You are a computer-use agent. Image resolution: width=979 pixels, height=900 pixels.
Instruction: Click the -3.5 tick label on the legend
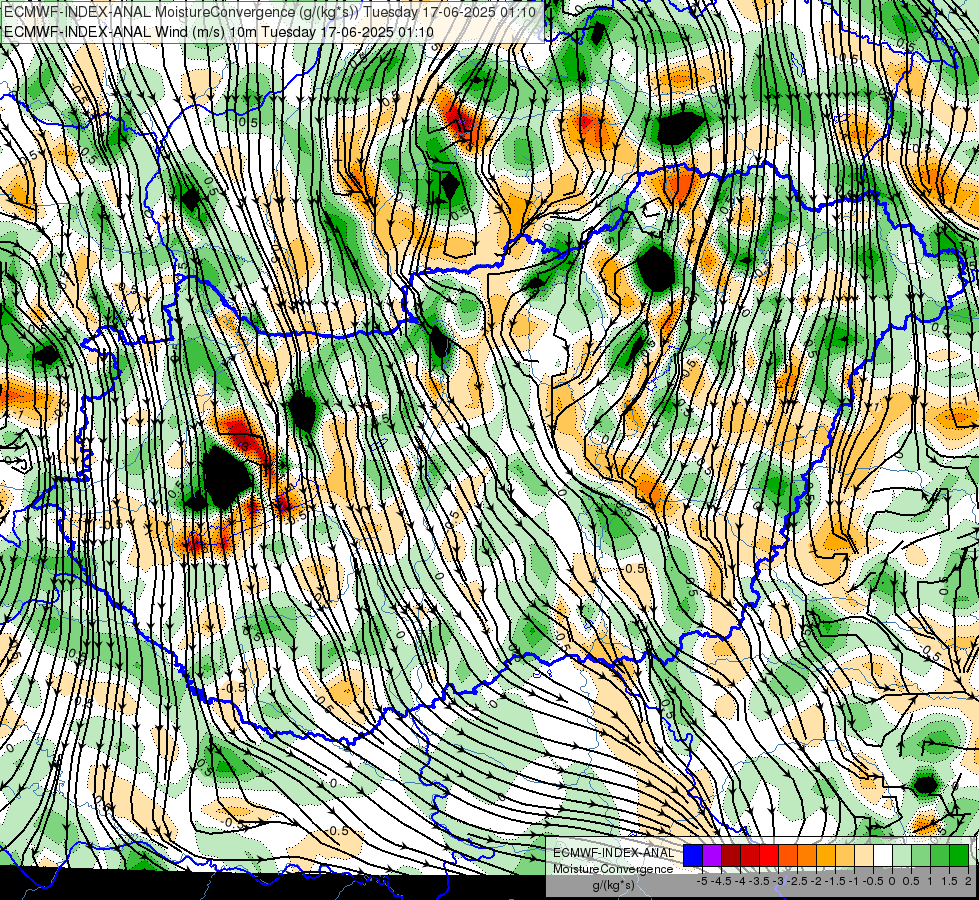[759, 881]
